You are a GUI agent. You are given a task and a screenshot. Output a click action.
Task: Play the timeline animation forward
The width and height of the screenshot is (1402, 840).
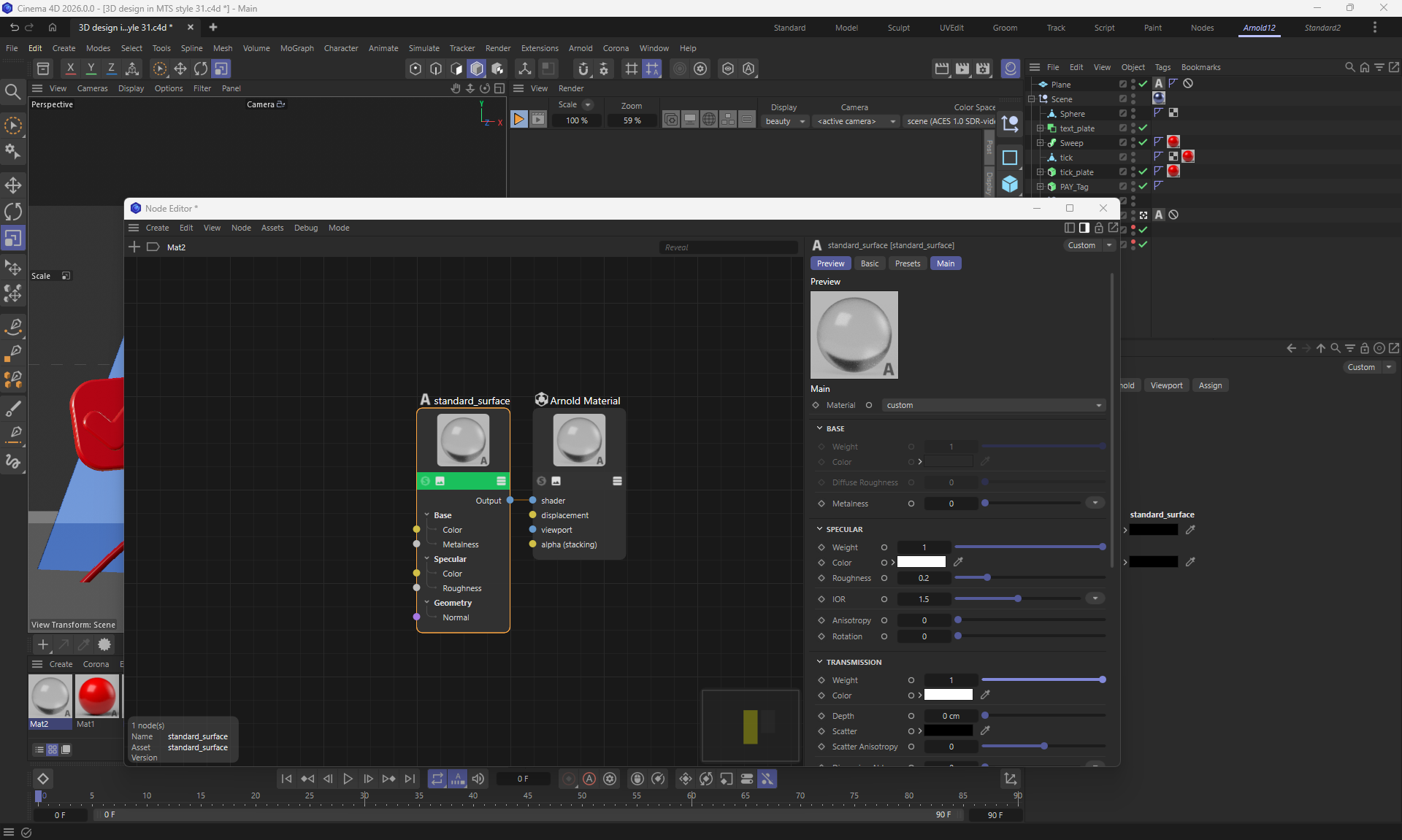[x=348, y=779]
